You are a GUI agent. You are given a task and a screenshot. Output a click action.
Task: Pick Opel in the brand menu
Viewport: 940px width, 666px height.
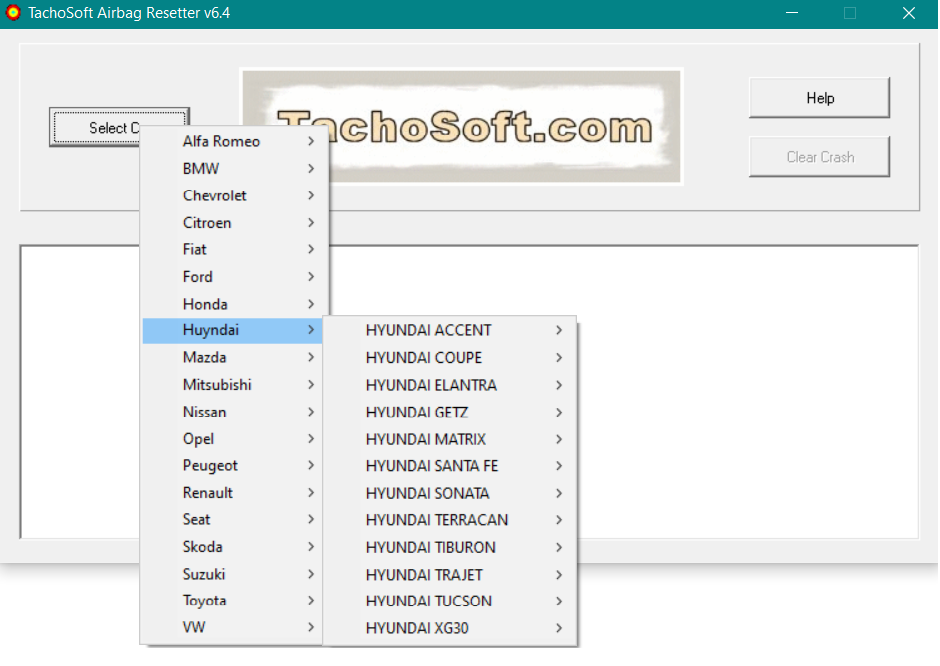click(x=234, y=439)
